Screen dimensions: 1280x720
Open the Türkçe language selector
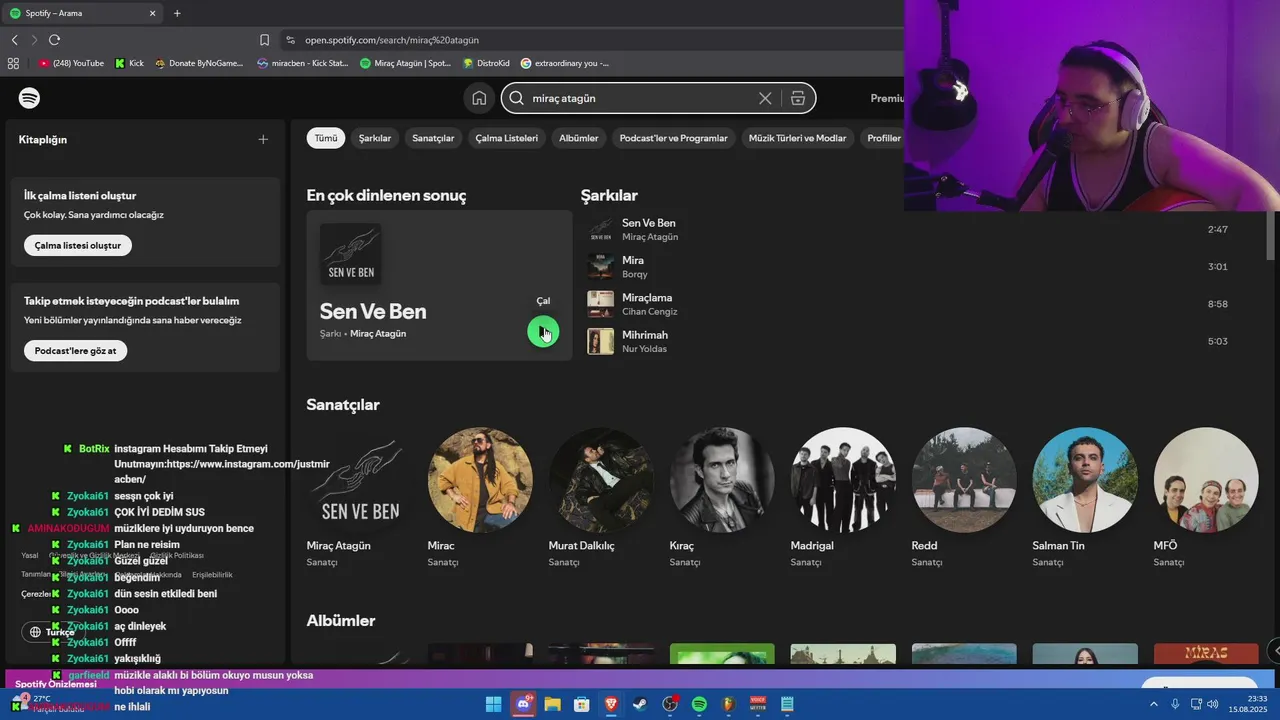(x=52, y=632)
